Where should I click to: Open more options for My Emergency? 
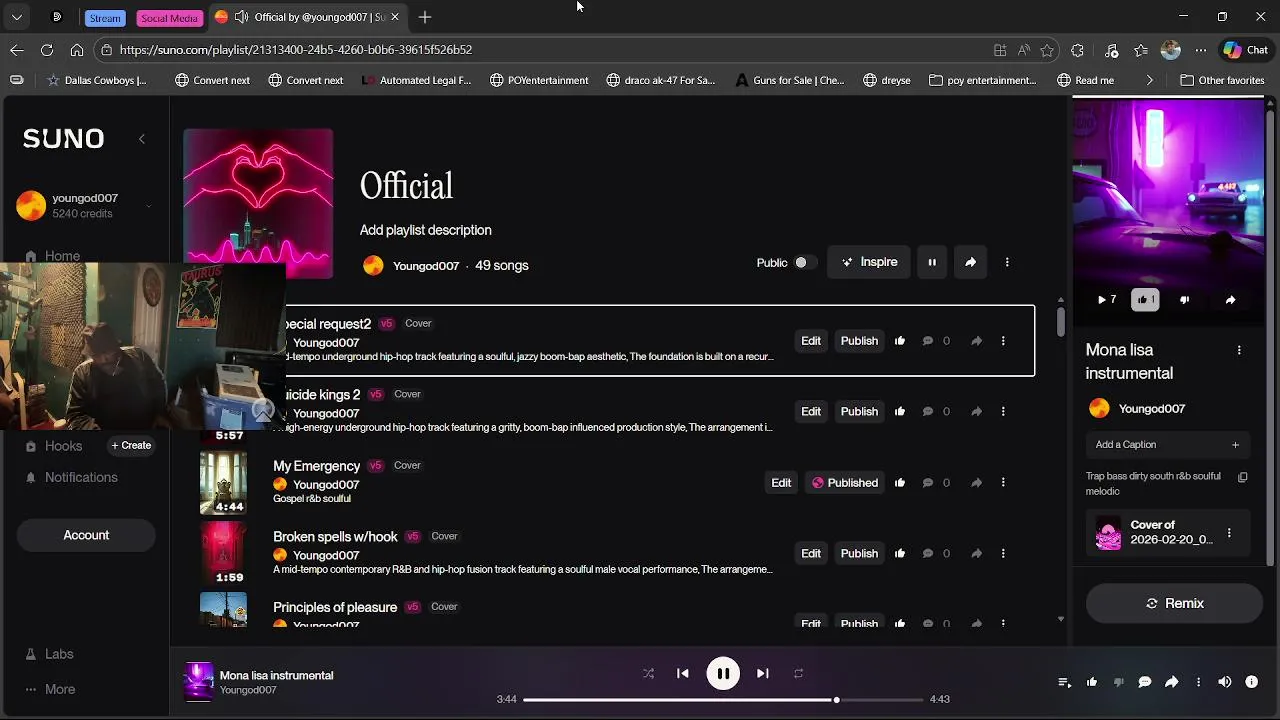click(x=1003, y=483)
